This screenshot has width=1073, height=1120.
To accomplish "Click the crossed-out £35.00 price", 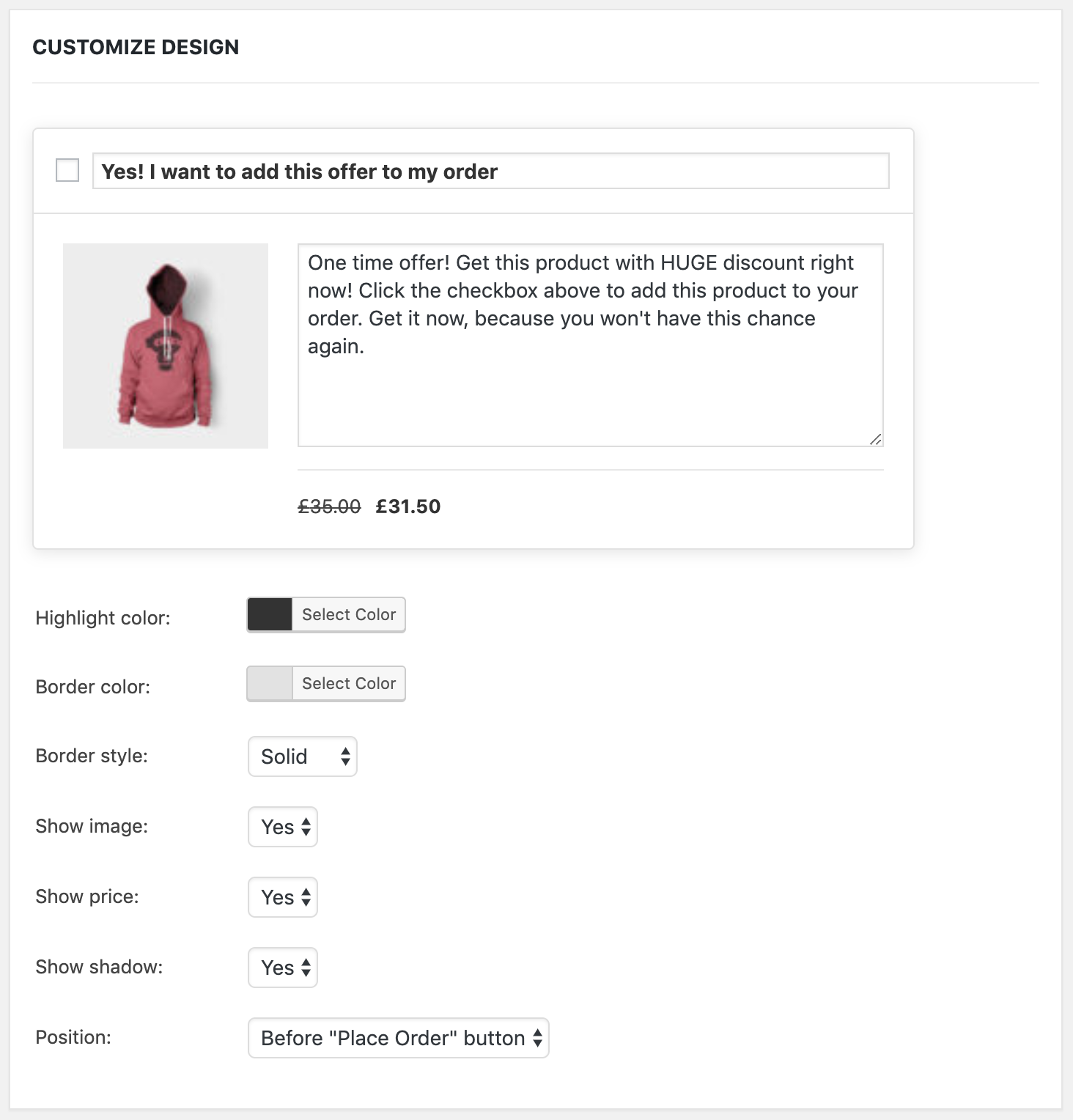I will click(328, 505).
